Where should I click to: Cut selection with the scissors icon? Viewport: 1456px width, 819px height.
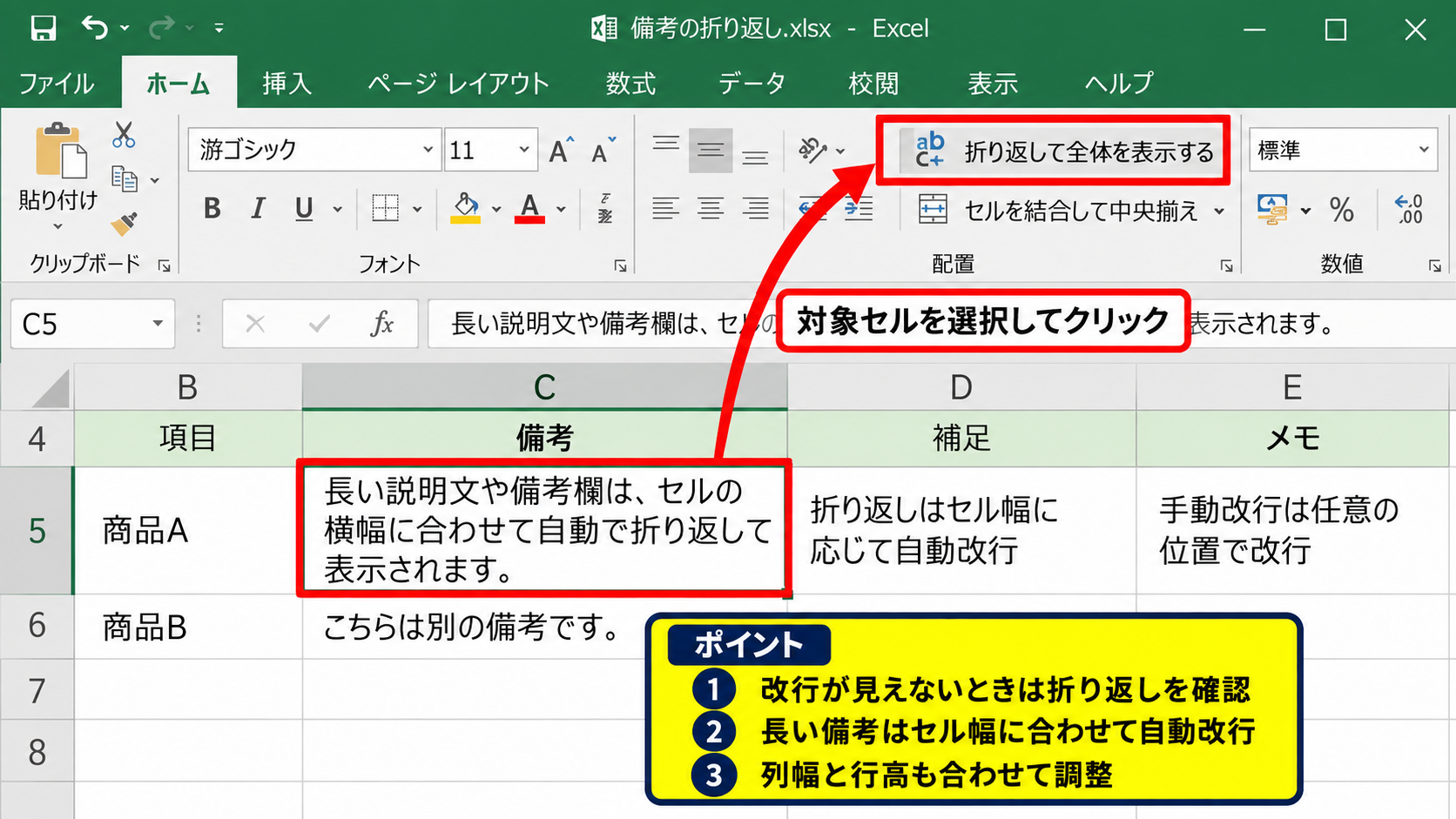click(x=124, y=135)
